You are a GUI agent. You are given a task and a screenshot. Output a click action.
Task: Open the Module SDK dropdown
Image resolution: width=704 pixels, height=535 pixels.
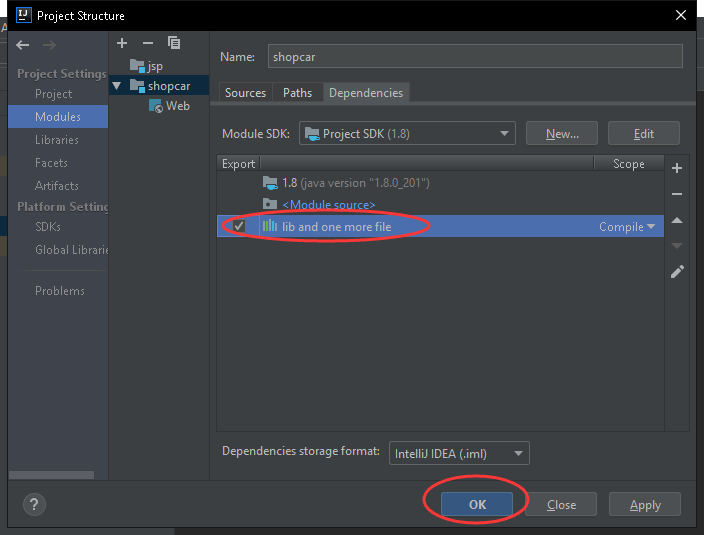[407, 133]
